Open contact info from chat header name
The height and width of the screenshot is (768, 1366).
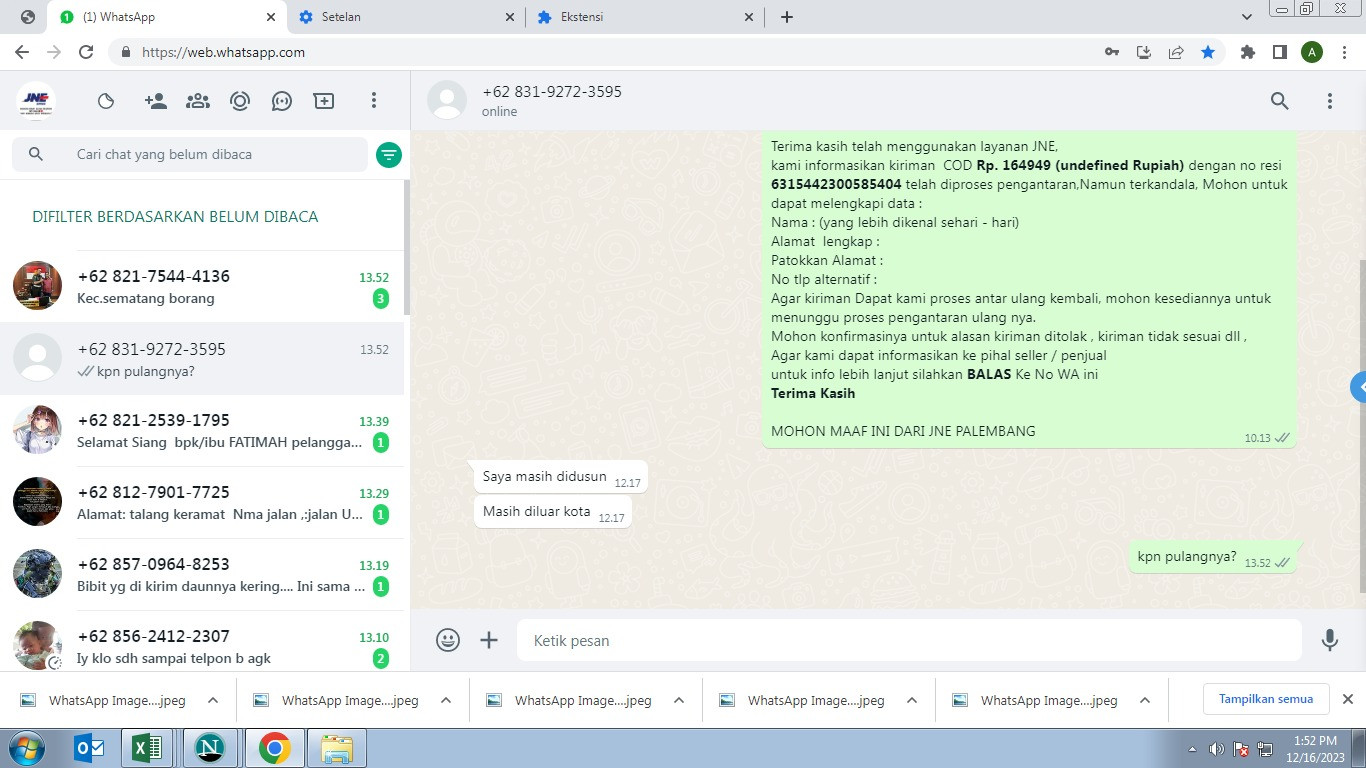pyautogui.click(x=552, y=92)
